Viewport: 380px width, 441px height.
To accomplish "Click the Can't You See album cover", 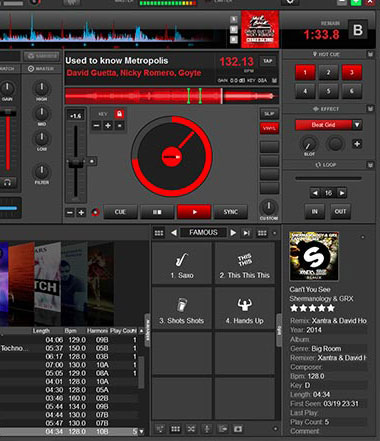I will click(314, 256).
